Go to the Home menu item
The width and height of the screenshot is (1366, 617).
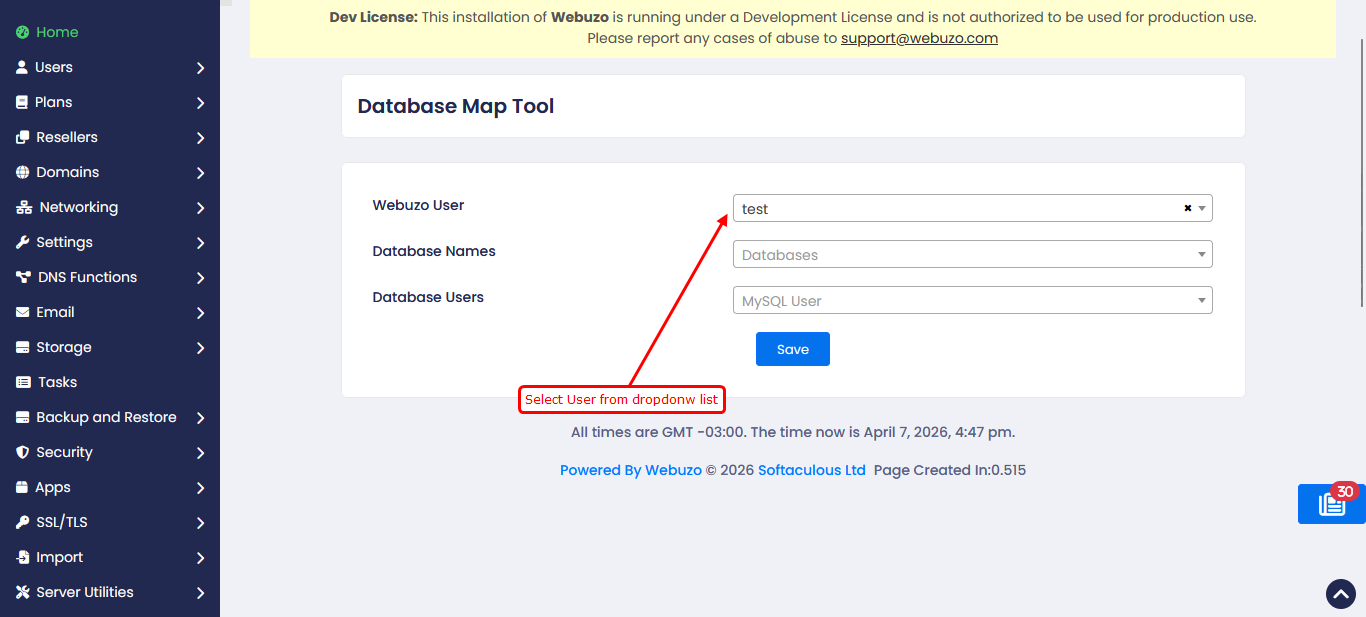(x=57, y=32)
